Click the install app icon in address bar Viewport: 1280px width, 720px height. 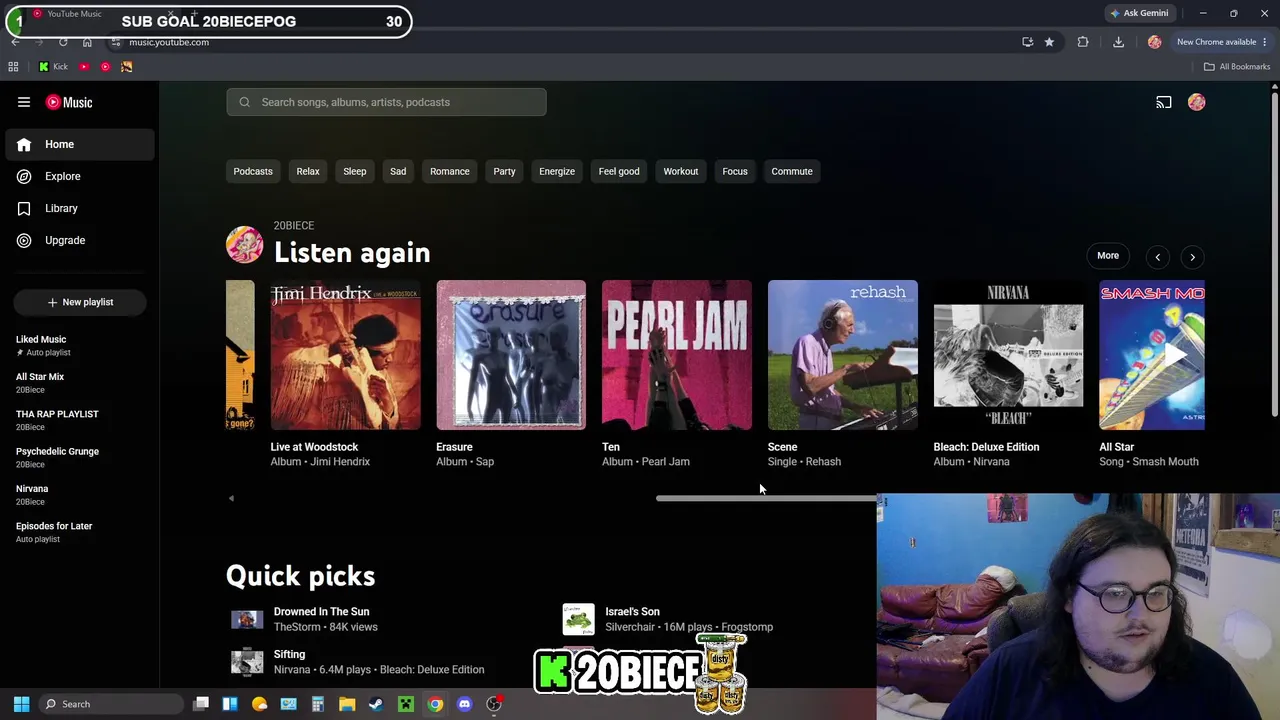tap(1027, 42)
